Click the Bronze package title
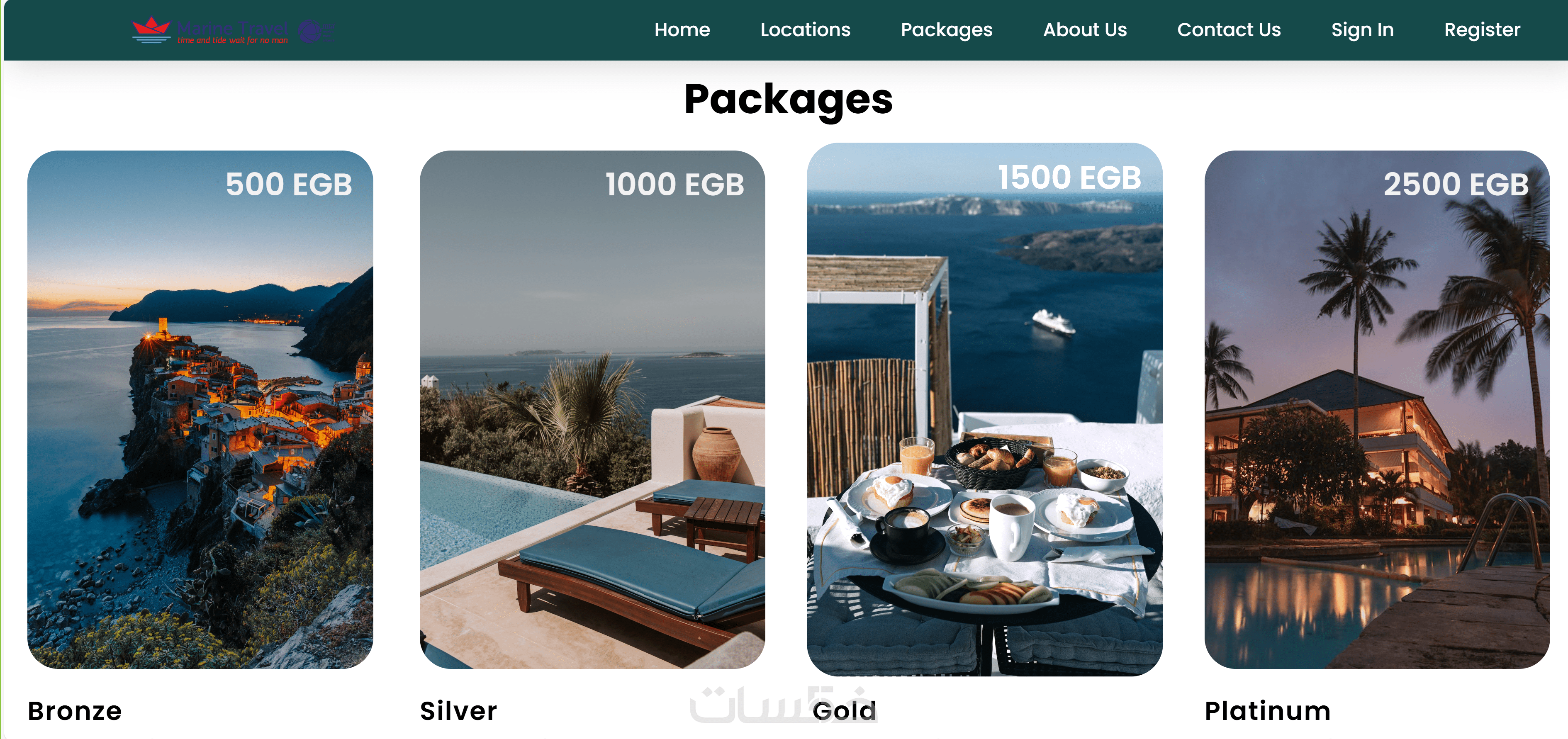 point(75,710)
